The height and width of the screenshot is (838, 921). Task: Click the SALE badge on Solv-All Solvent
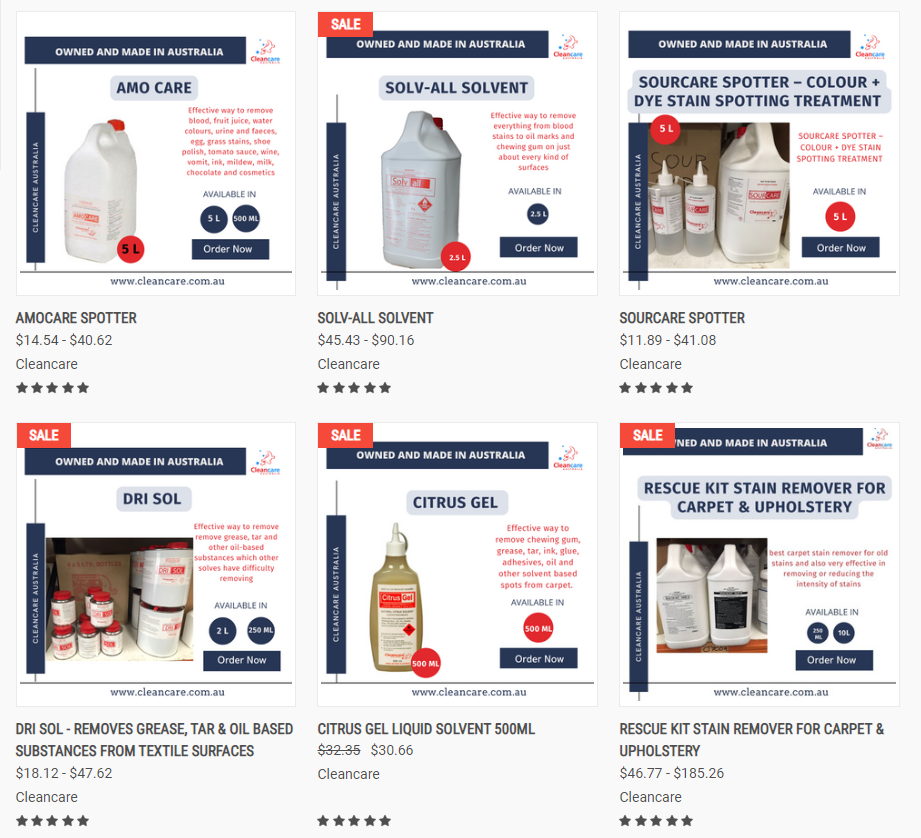345,24
